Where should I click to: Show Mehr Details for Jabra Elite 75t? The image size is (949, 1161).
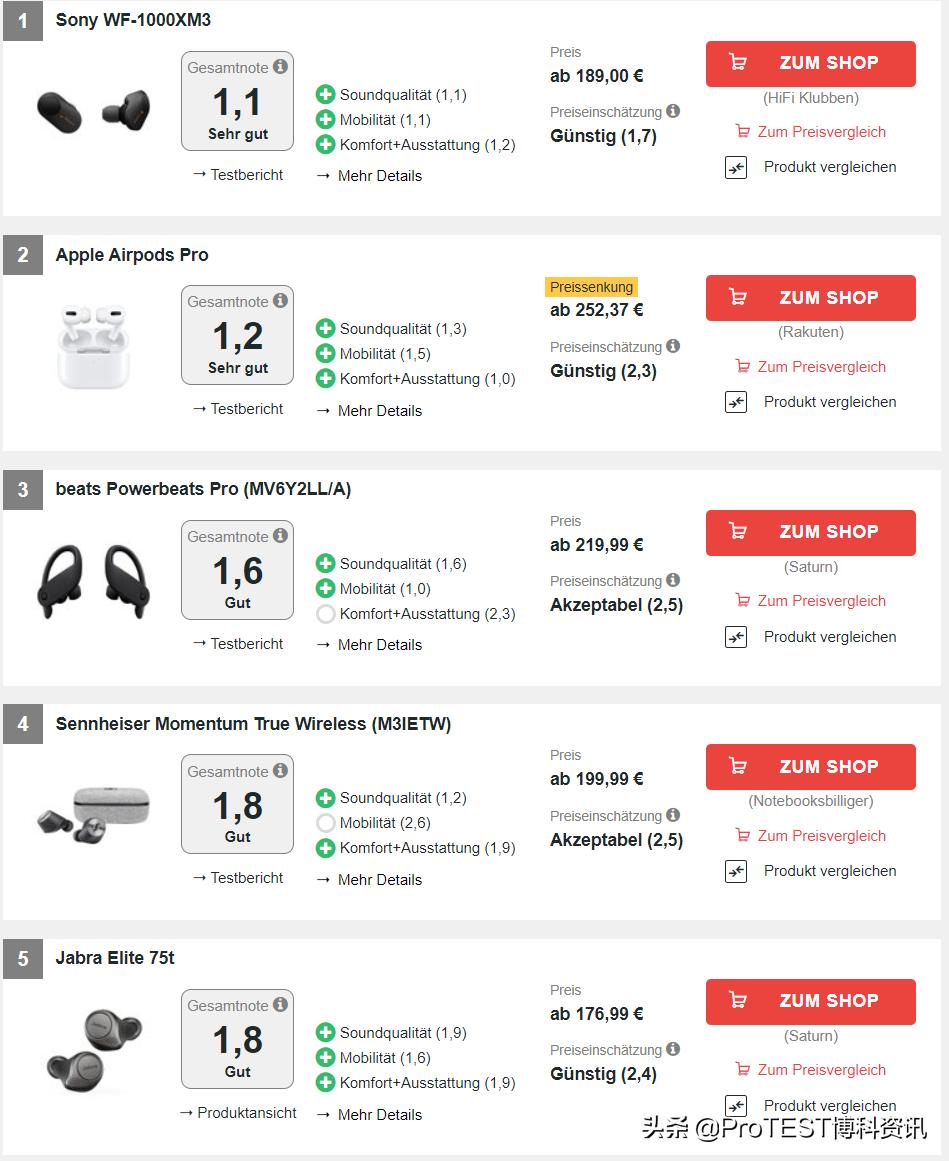369,1115
